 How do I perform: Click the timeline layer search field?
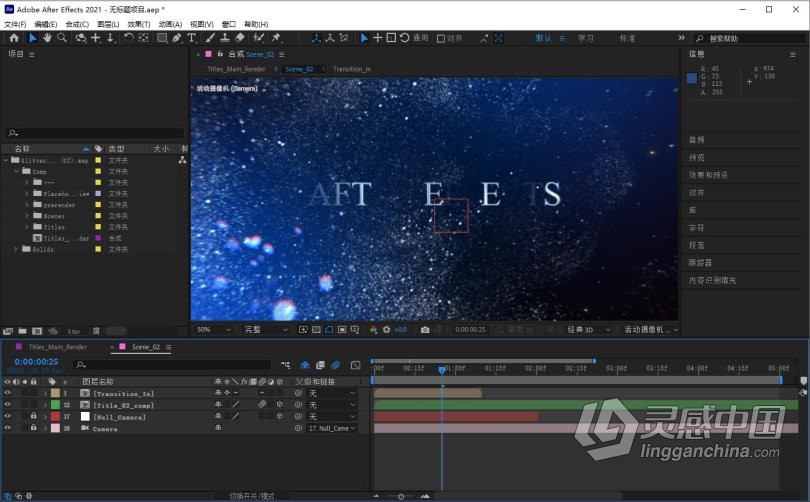click(173, 365)
